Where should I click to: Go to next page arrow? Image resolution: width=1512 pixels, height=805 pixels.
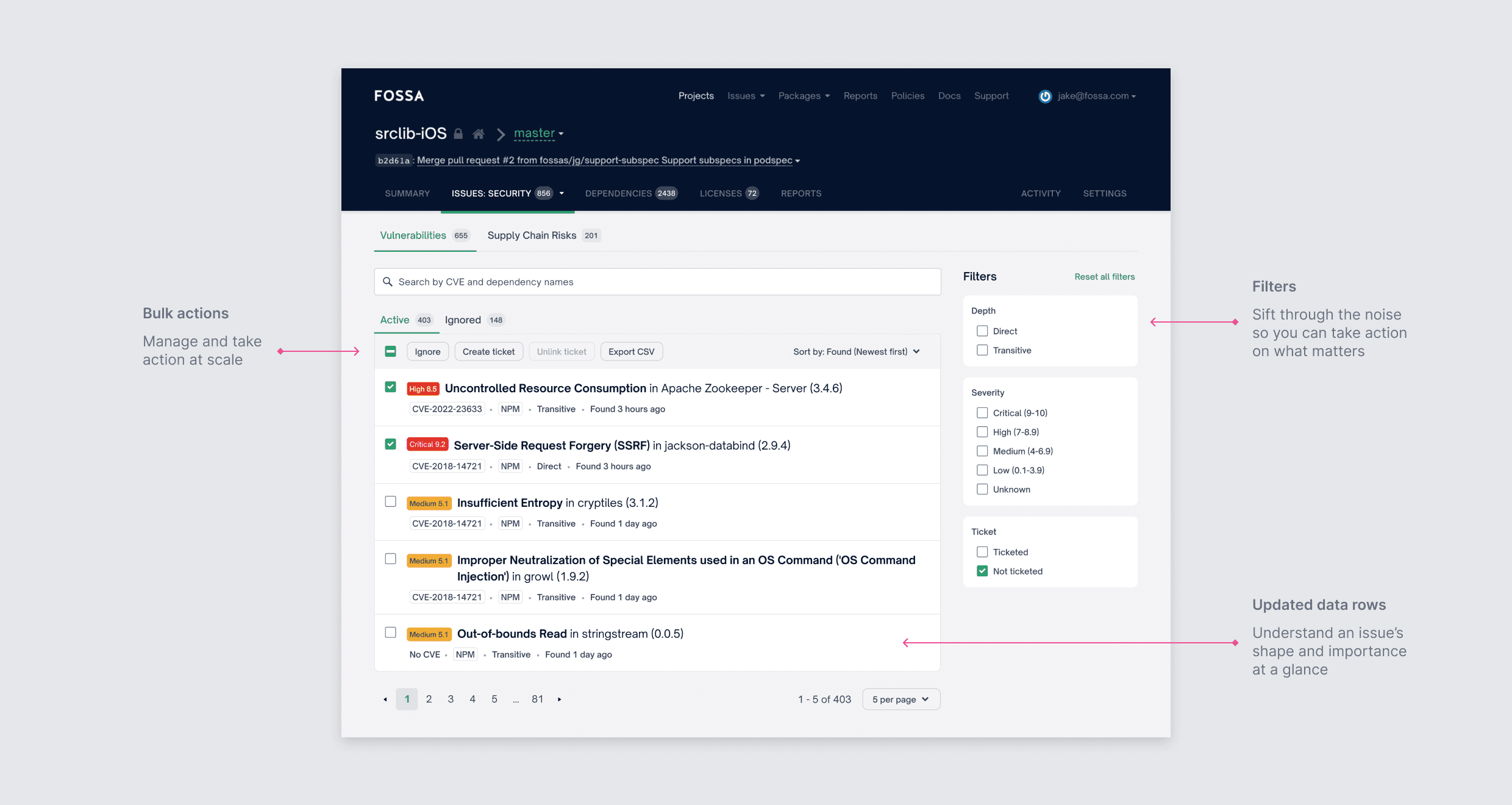coord(559,699)
